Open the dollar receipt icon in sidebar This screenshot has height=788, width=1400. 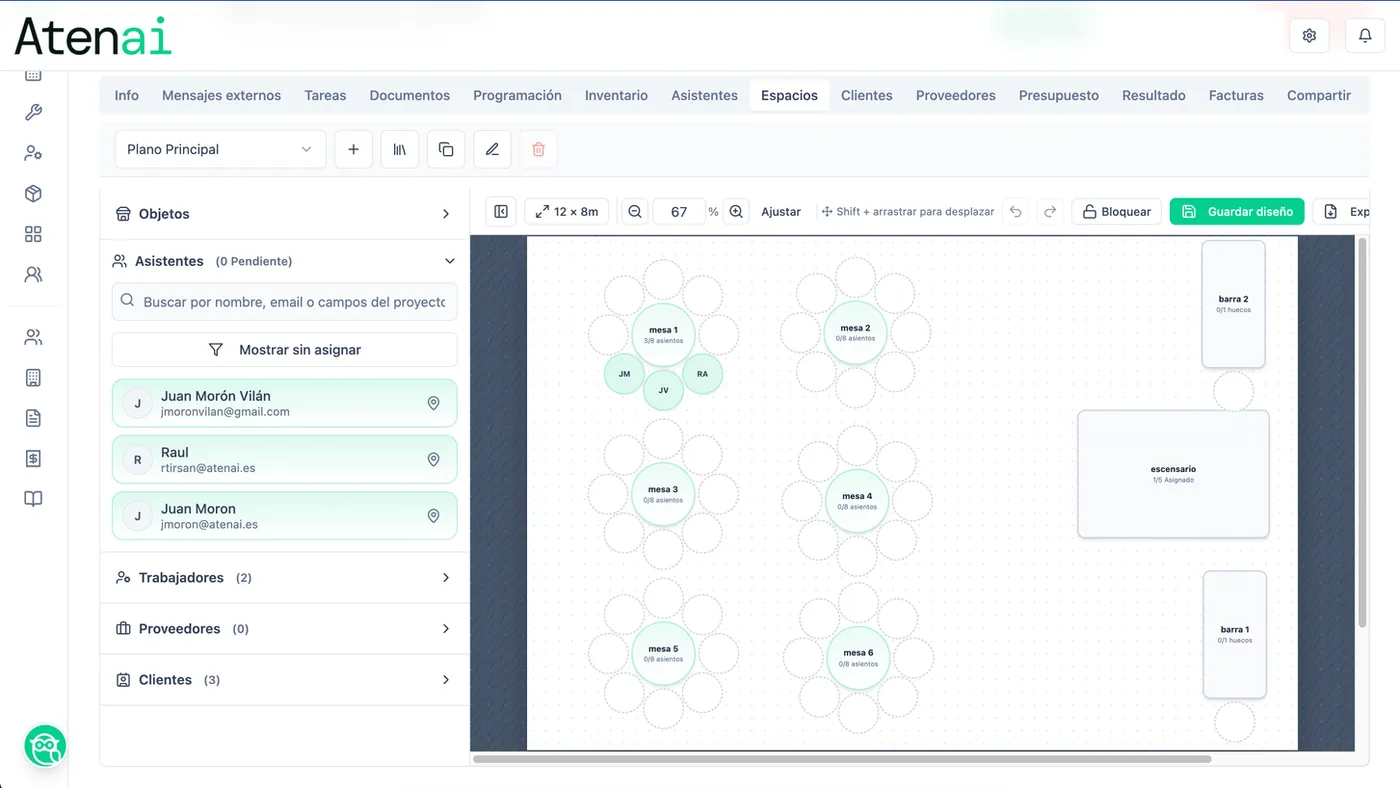point(33,458)
